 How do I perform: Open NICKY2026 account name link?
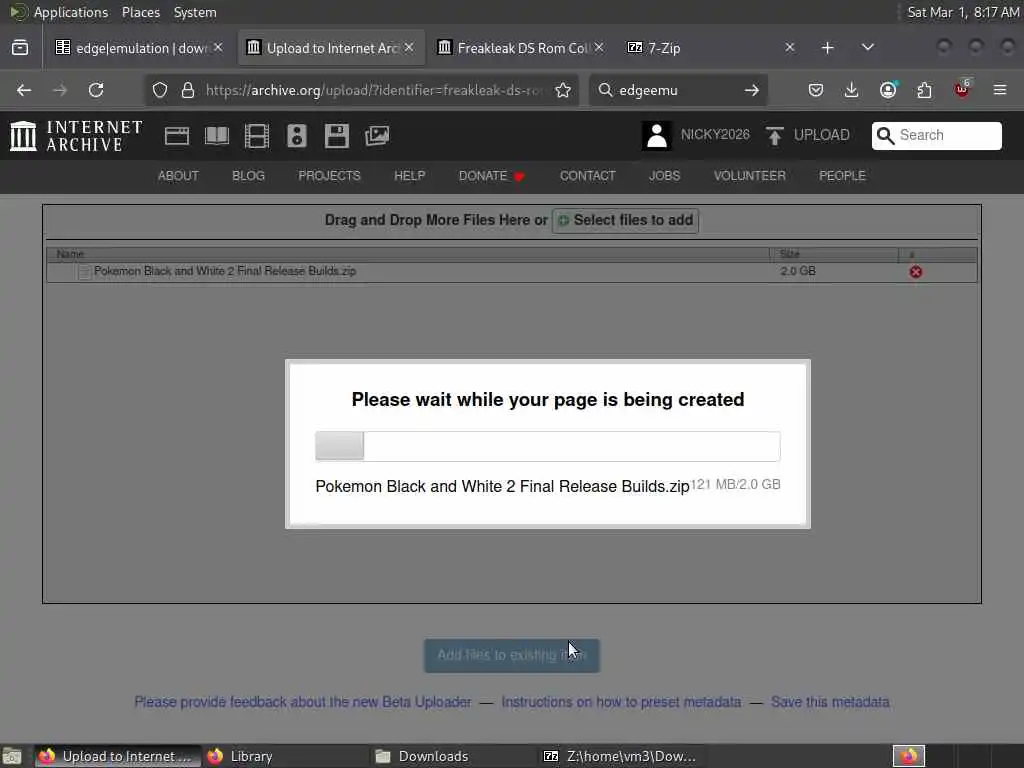tap(715, 135)
